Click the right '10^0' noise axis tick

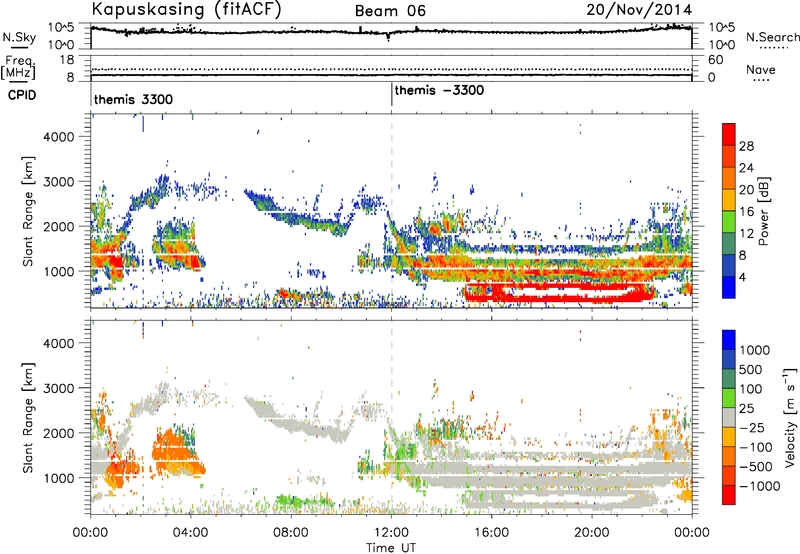[x=721, y=45]
